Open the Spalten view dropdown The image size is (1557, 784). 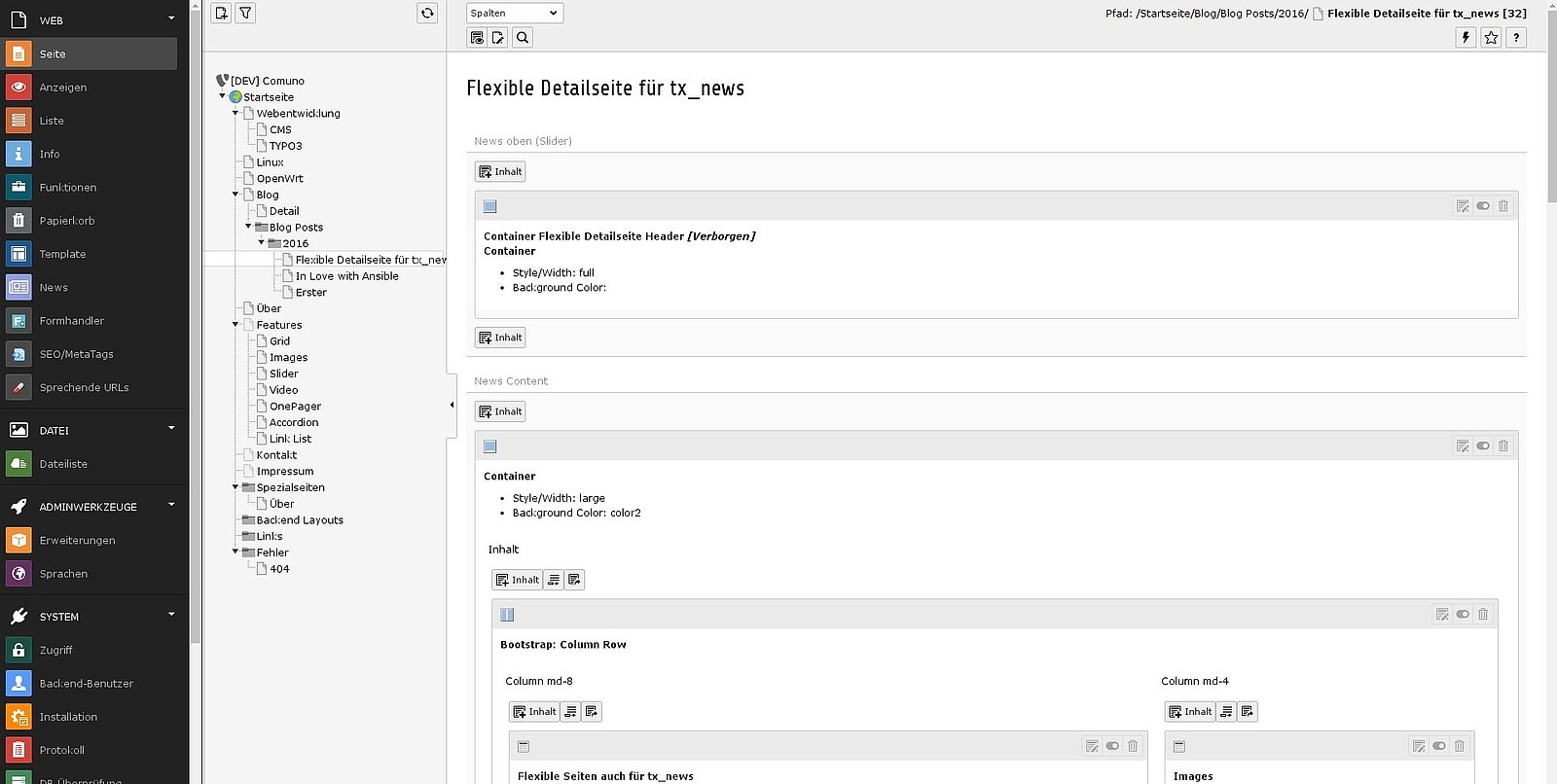(515, 13)
